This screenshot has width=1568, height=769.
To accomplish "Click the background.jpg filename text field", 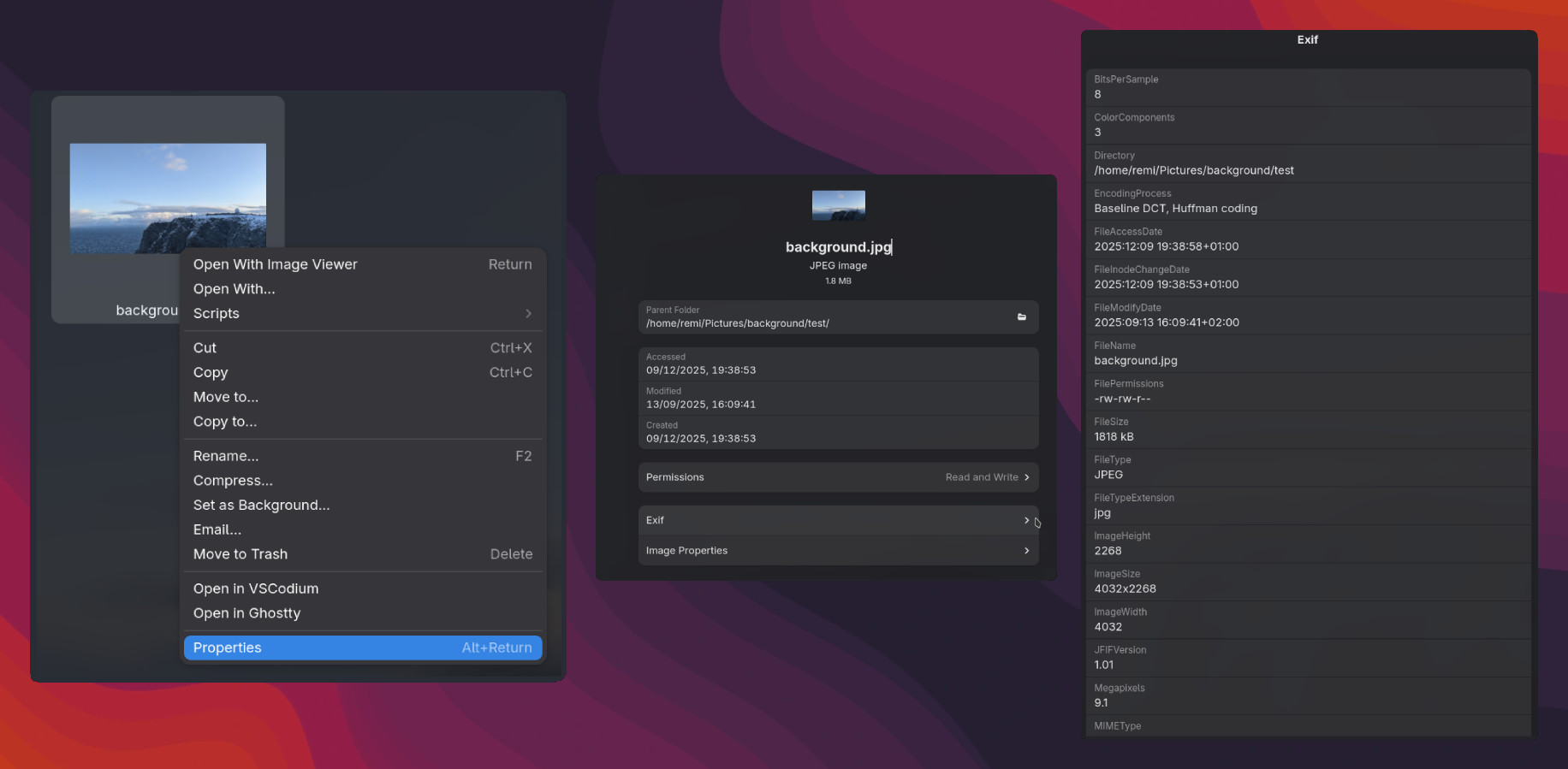I will (x=837, y=247).
